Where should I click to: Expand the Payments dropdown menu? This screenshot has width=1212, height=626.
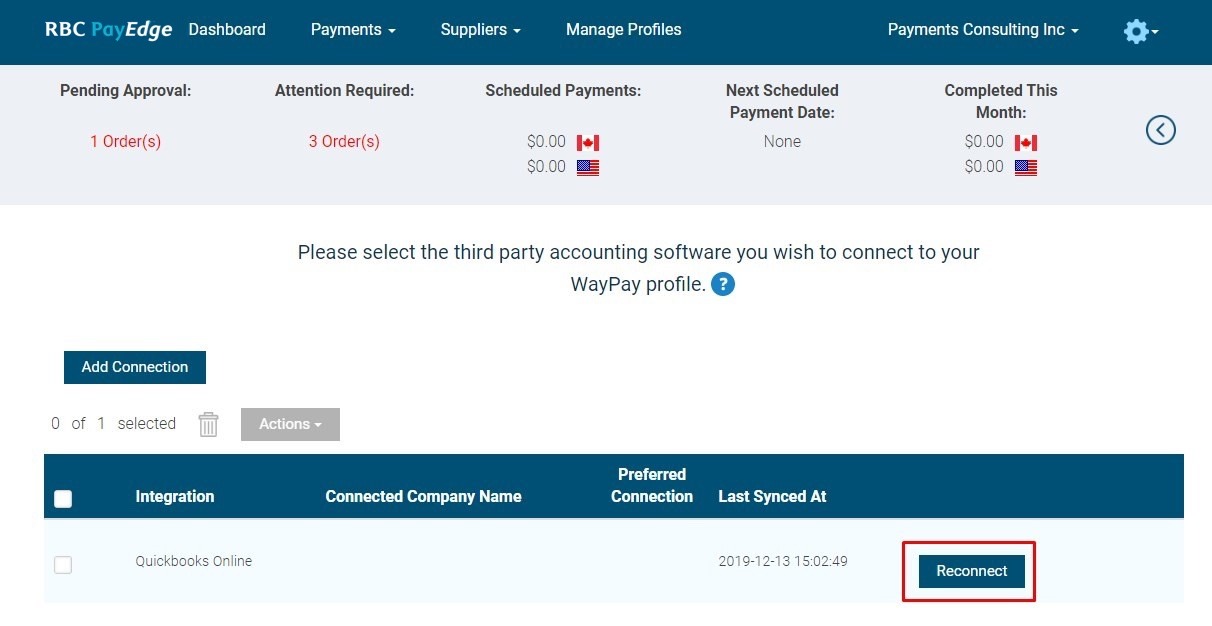353,30
